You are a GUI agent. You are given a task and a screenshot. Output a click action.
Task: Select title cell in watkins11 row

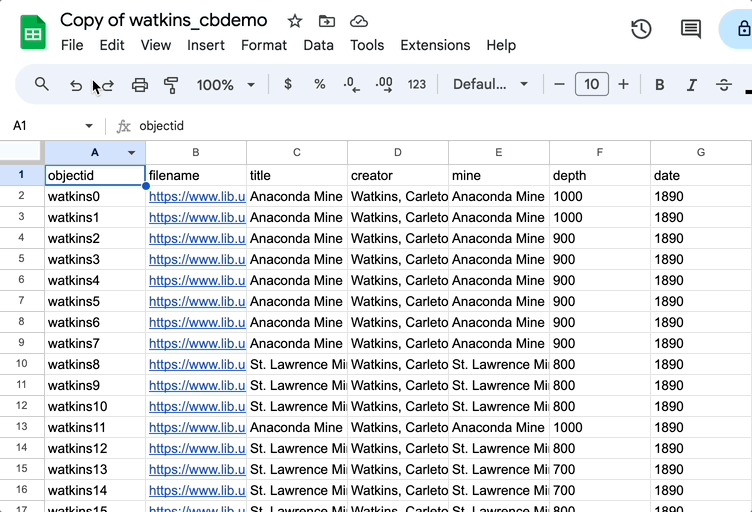coord(296,428)
